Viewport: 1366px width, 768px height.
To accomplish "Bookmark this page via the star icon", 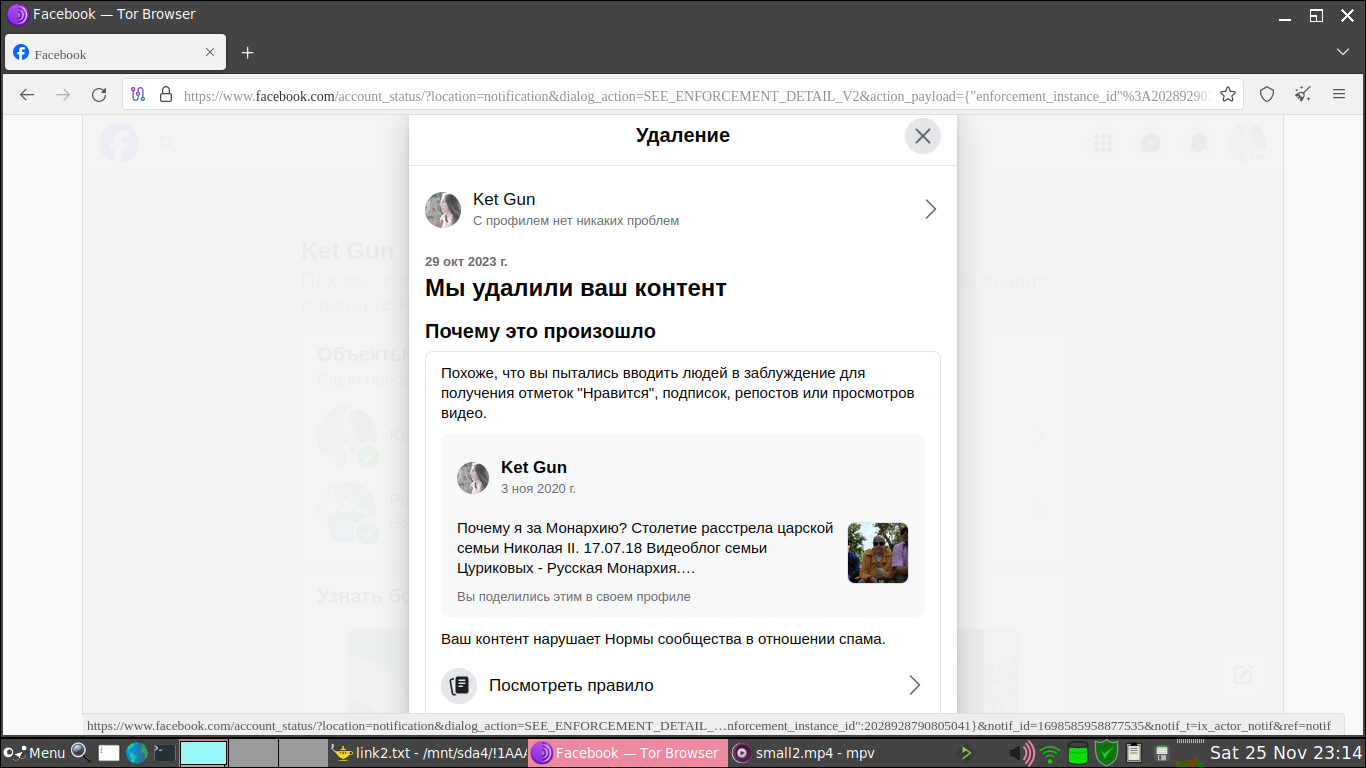I will point(1228,92).
